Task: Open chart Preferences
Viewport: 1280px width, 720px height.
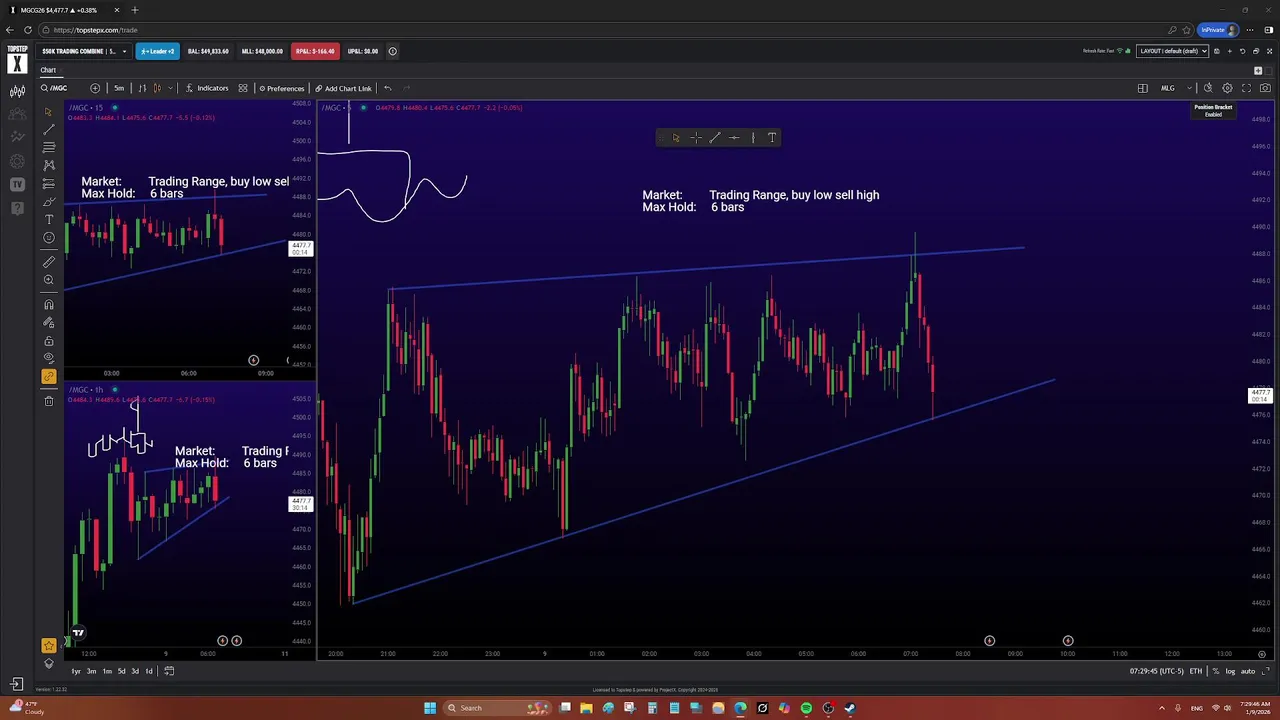Action: 281,88
